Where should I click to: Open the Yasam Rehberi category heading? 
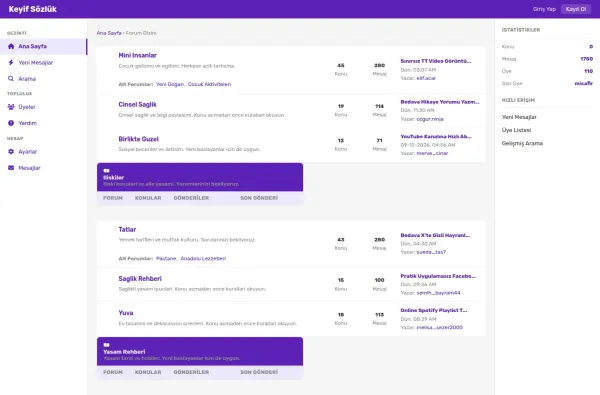[124, 352]
